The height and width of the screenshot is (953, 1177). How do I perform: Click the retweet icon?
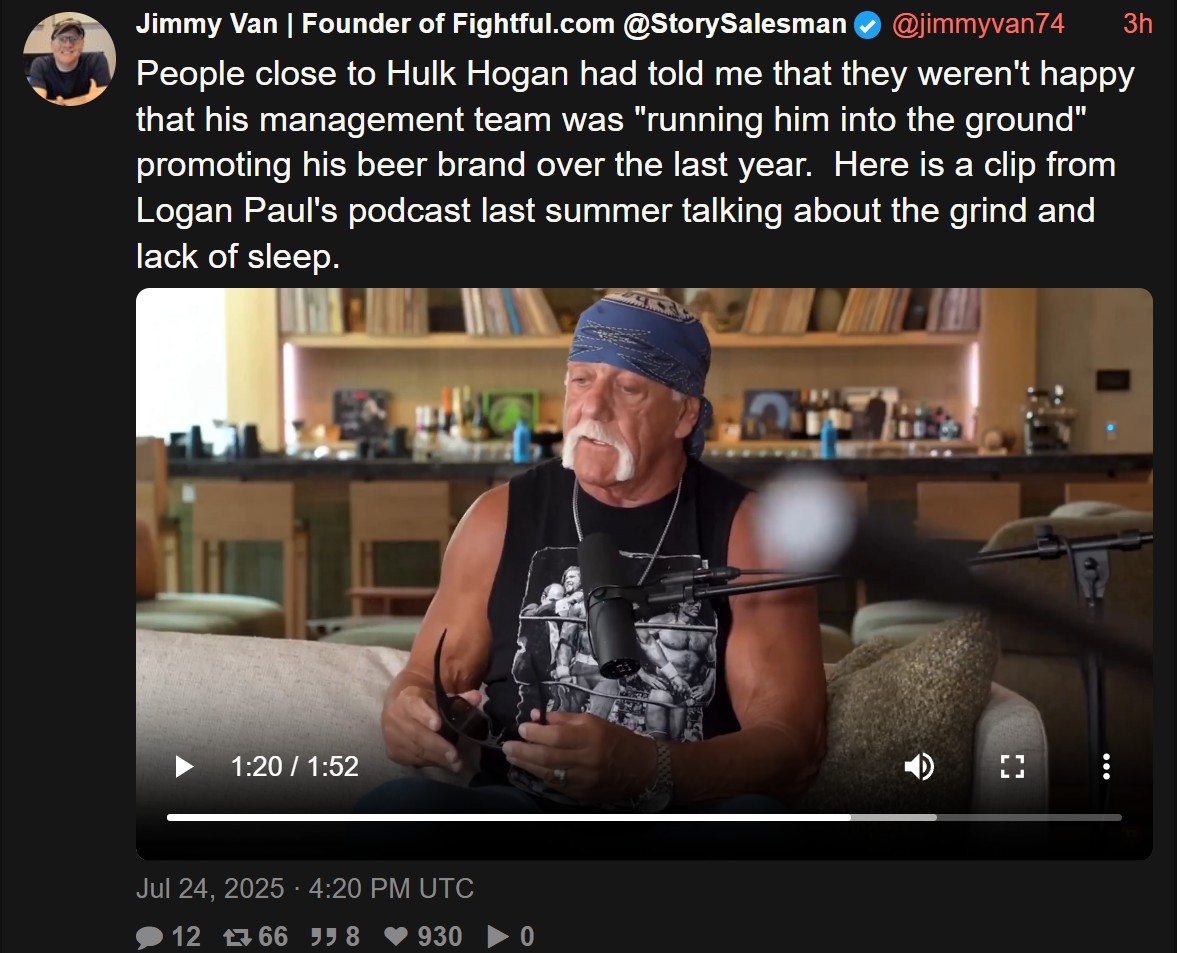pos(237,937)
